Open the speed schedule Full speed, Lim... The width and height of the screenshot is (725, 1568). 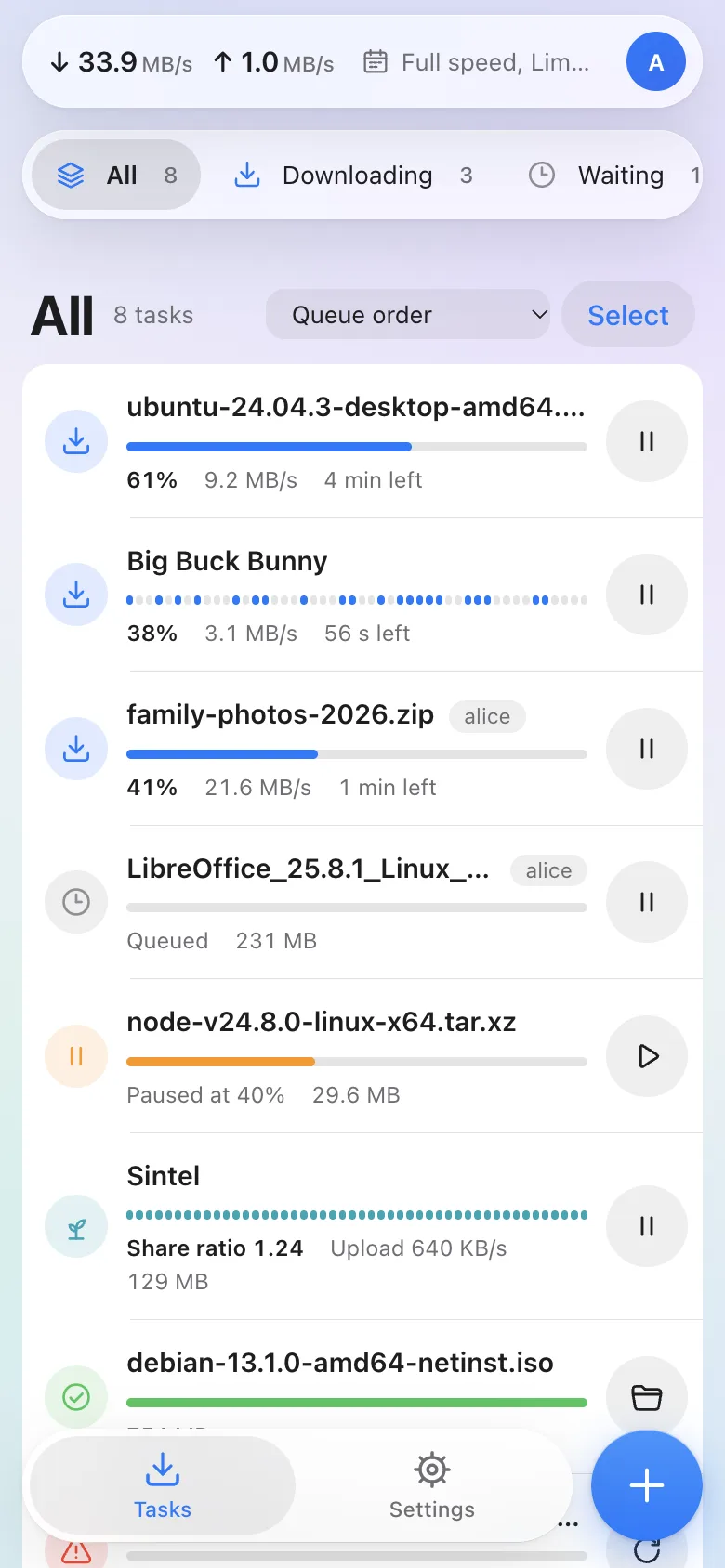tap(476, 62)
